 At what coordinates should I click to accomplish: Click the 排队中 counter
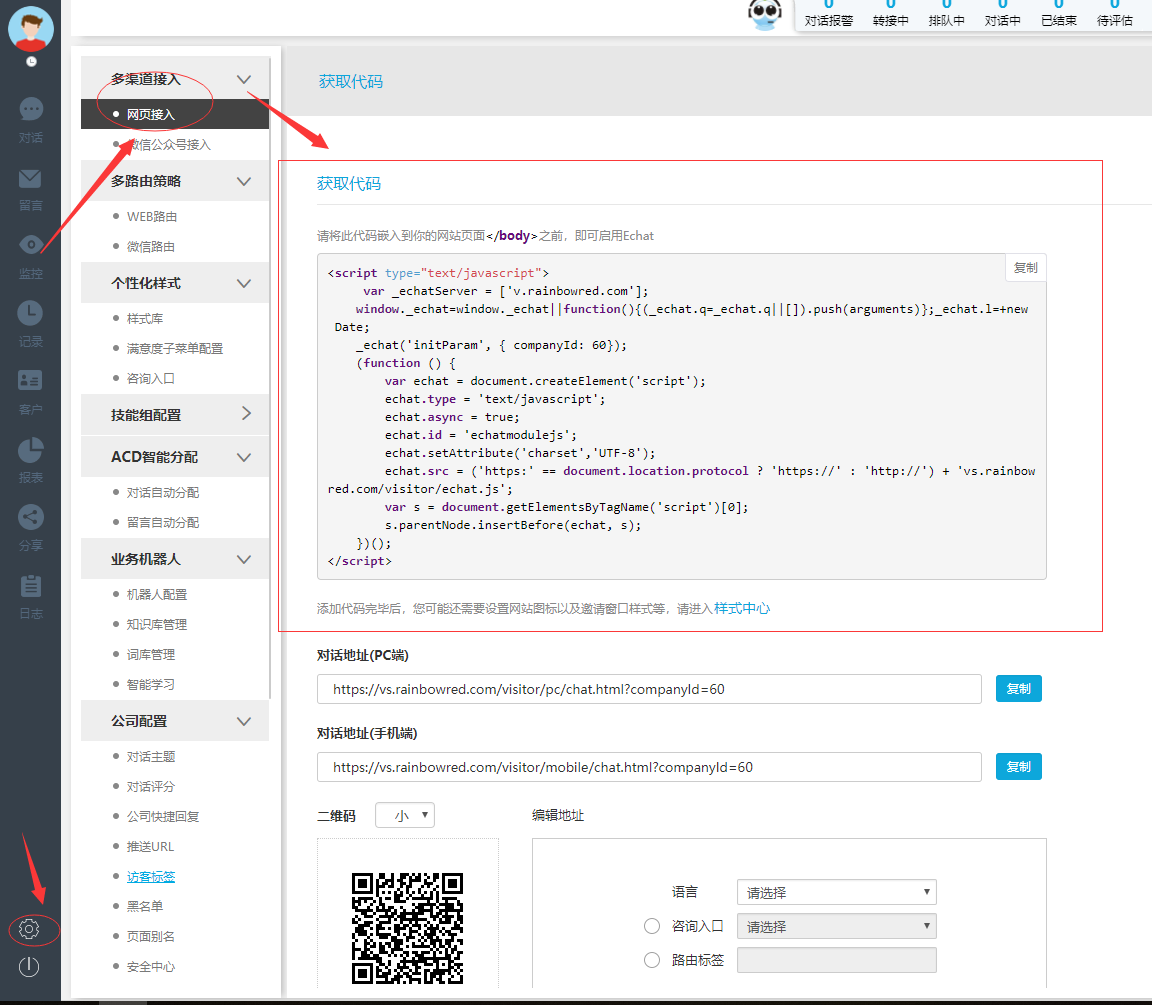pyautogui.click(x=946, y=14)
